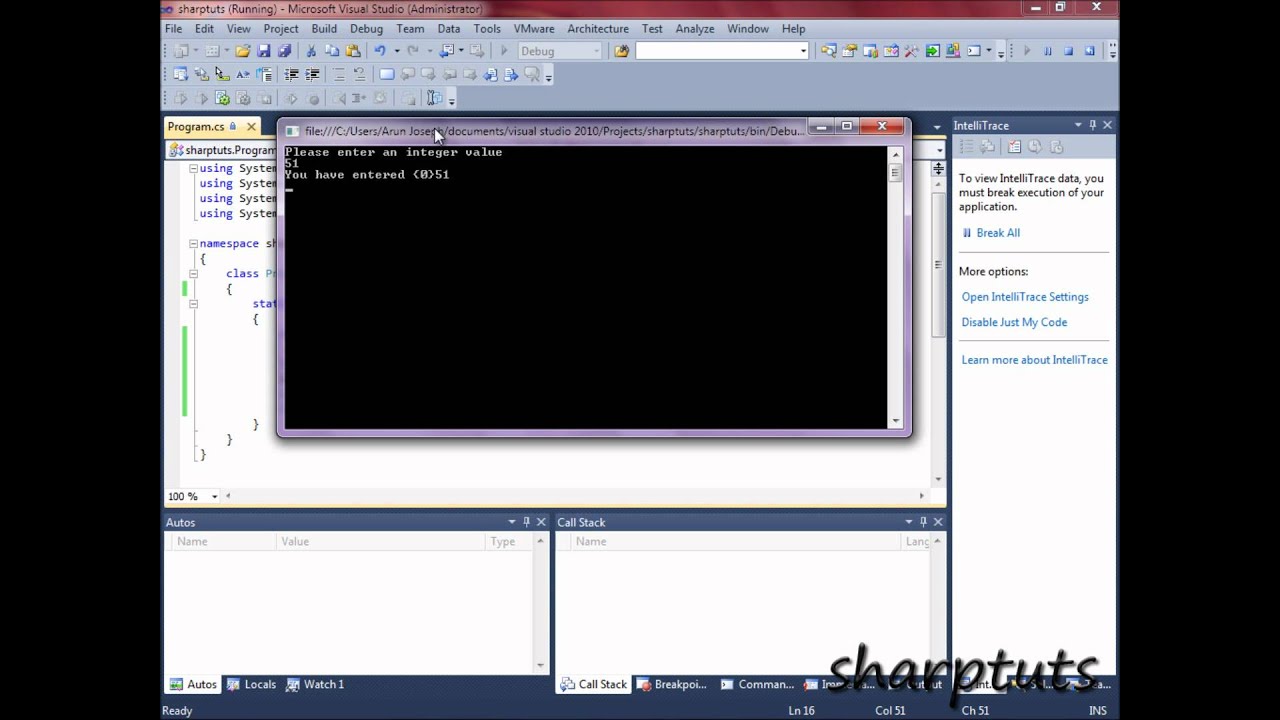Click the Find in Files icon
Viewport: 1280px width, 720px height.
(x=622, y=51)
